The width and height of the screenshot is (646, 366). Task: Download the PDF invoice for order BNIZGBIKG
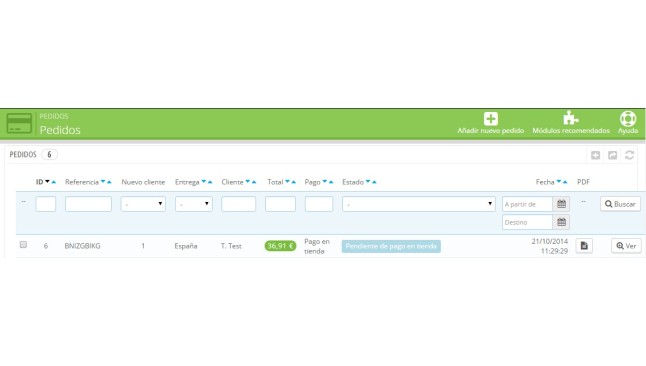pyautogui.click(x=584, y=246)
